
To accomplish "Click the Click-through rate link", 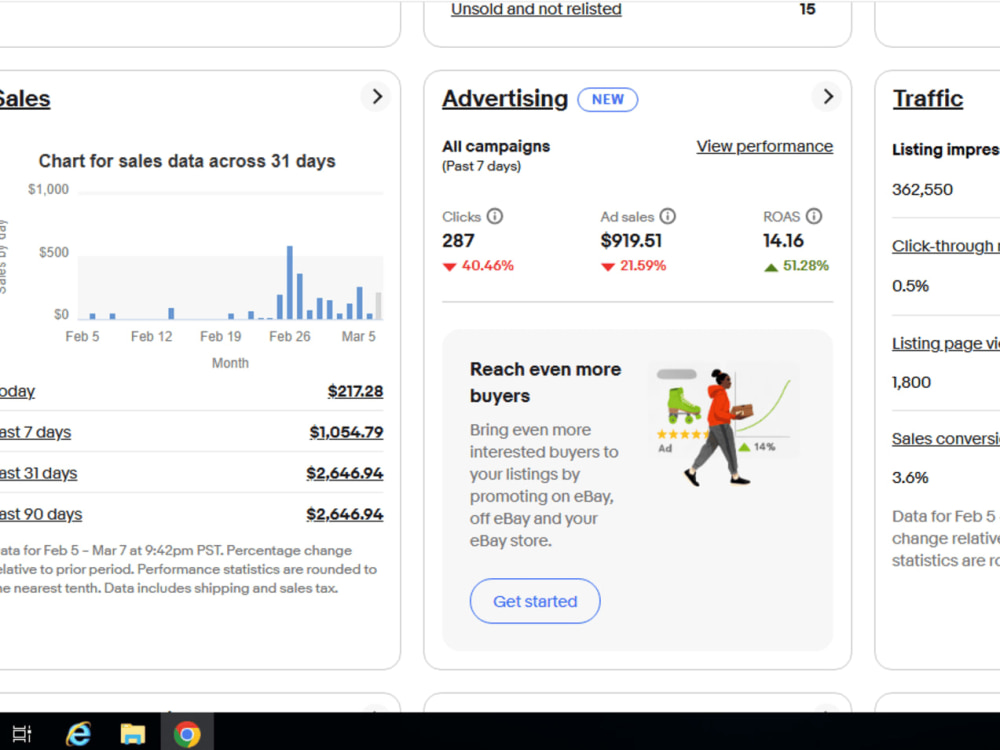I will 946,246.
